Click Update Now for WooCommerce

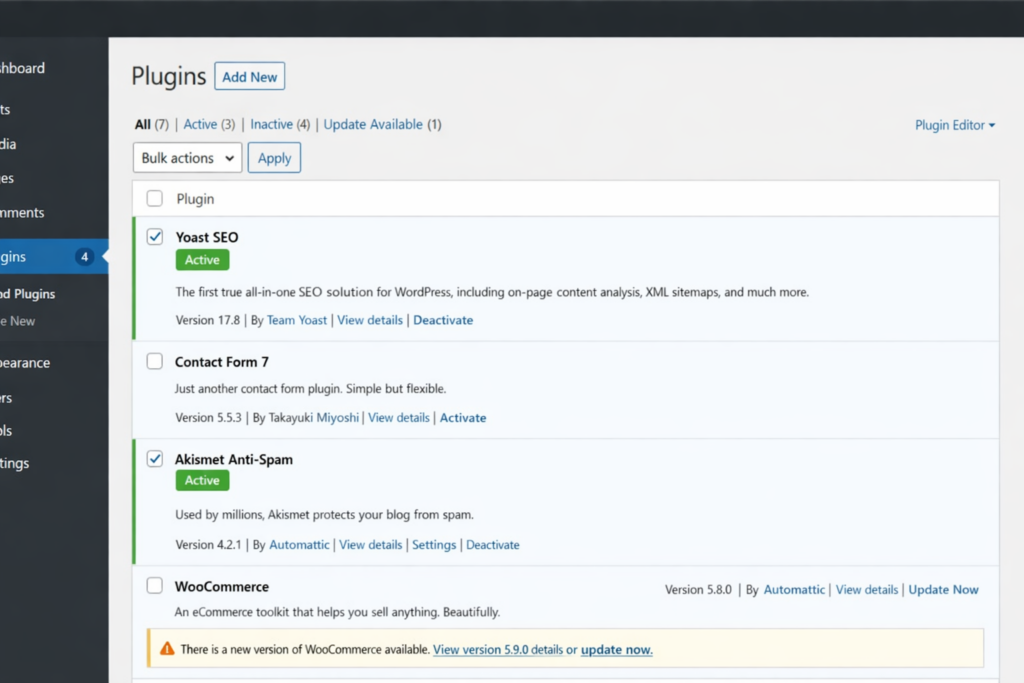tap(943, 590)
